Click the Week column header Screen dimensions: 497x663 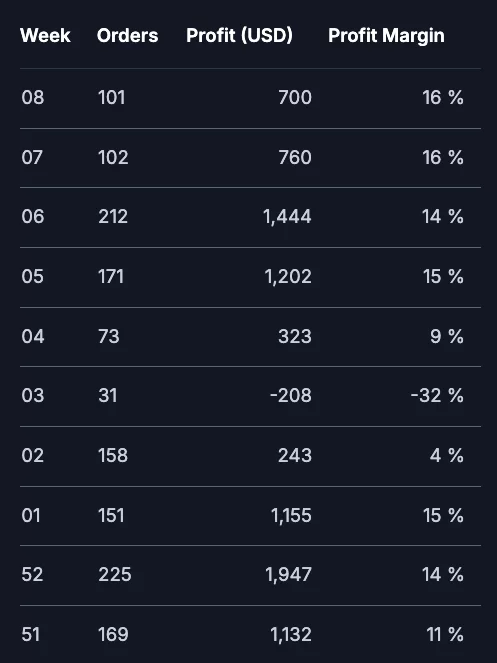[45, 36]
